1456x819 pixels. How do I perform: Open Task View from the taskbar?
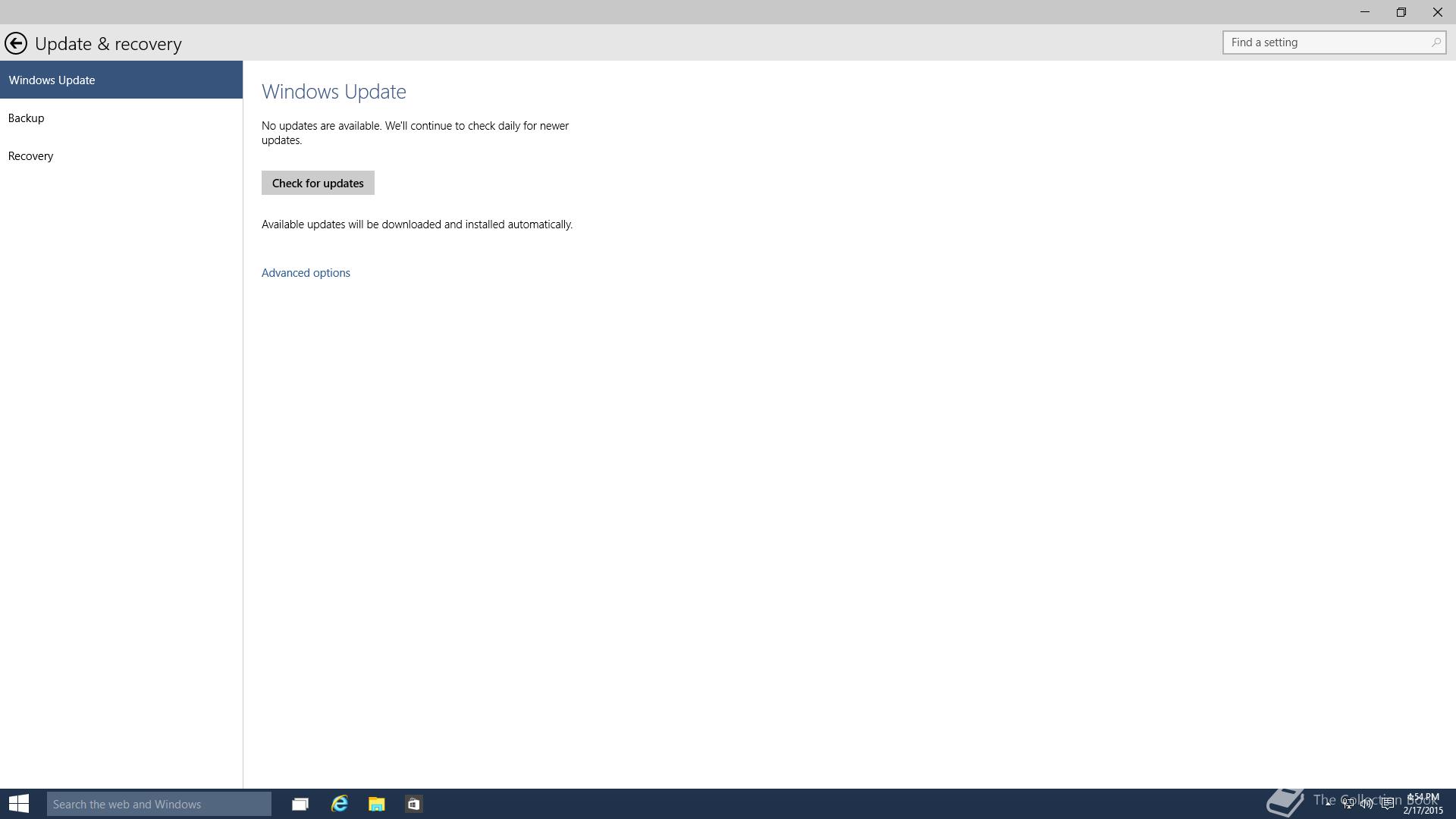[300, 804]
